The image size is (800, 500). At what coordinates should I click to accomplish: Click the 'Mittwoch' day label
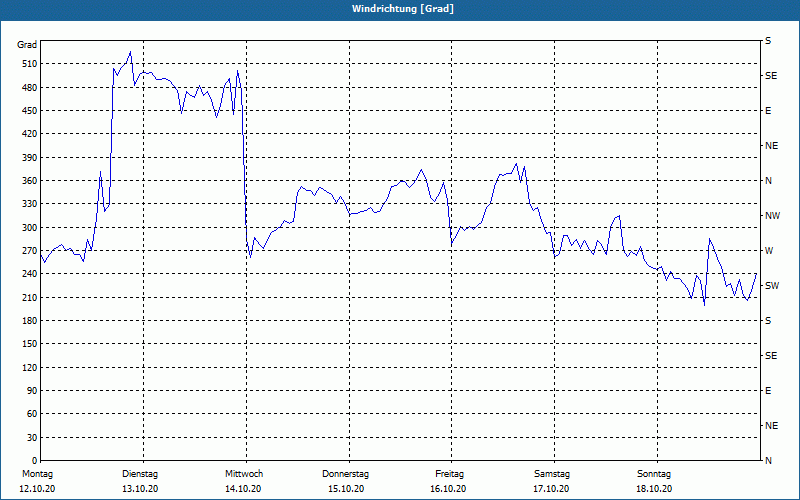click(244, 474)
